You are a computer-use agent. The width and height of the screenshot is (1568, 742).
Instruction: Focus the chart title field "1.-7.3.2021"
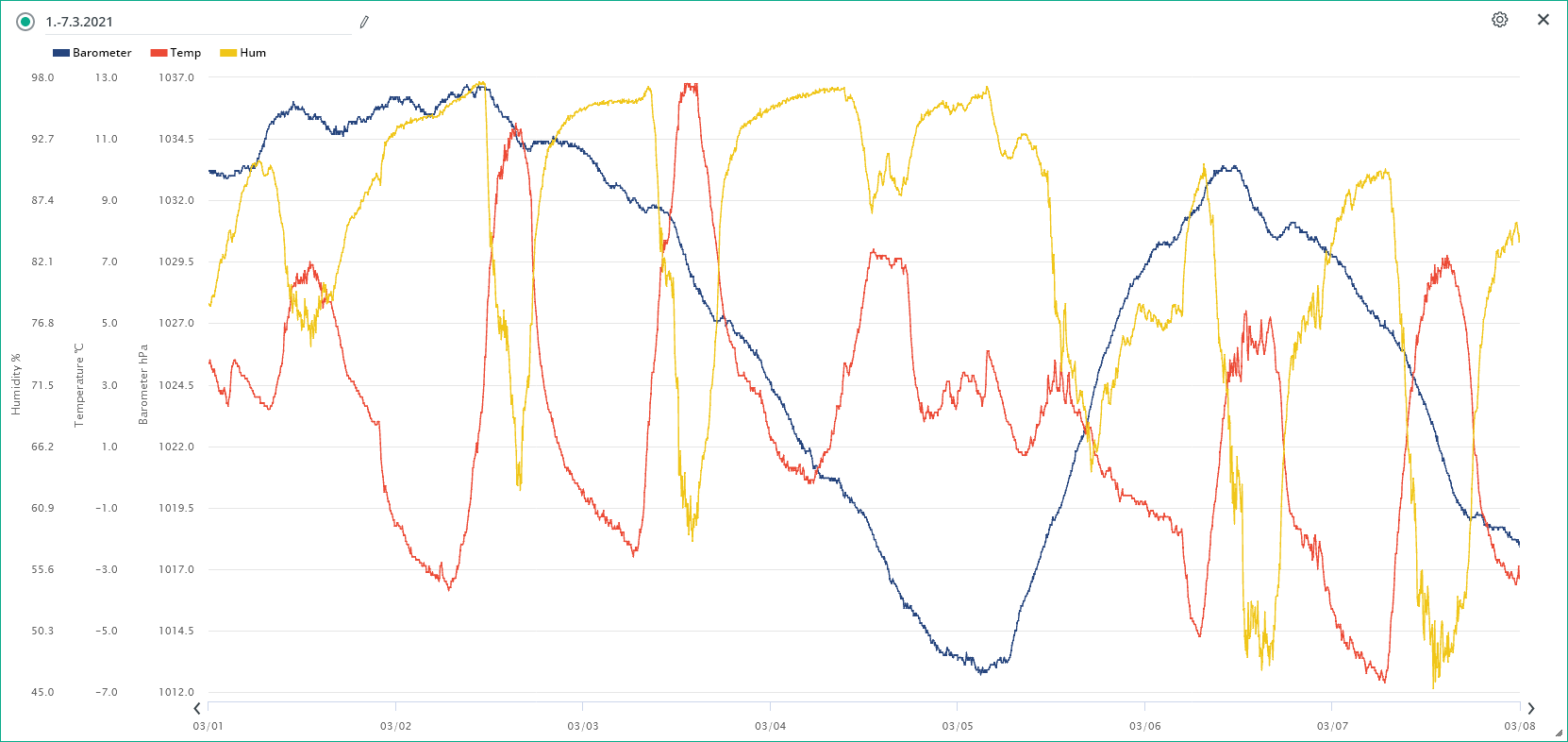198,22
